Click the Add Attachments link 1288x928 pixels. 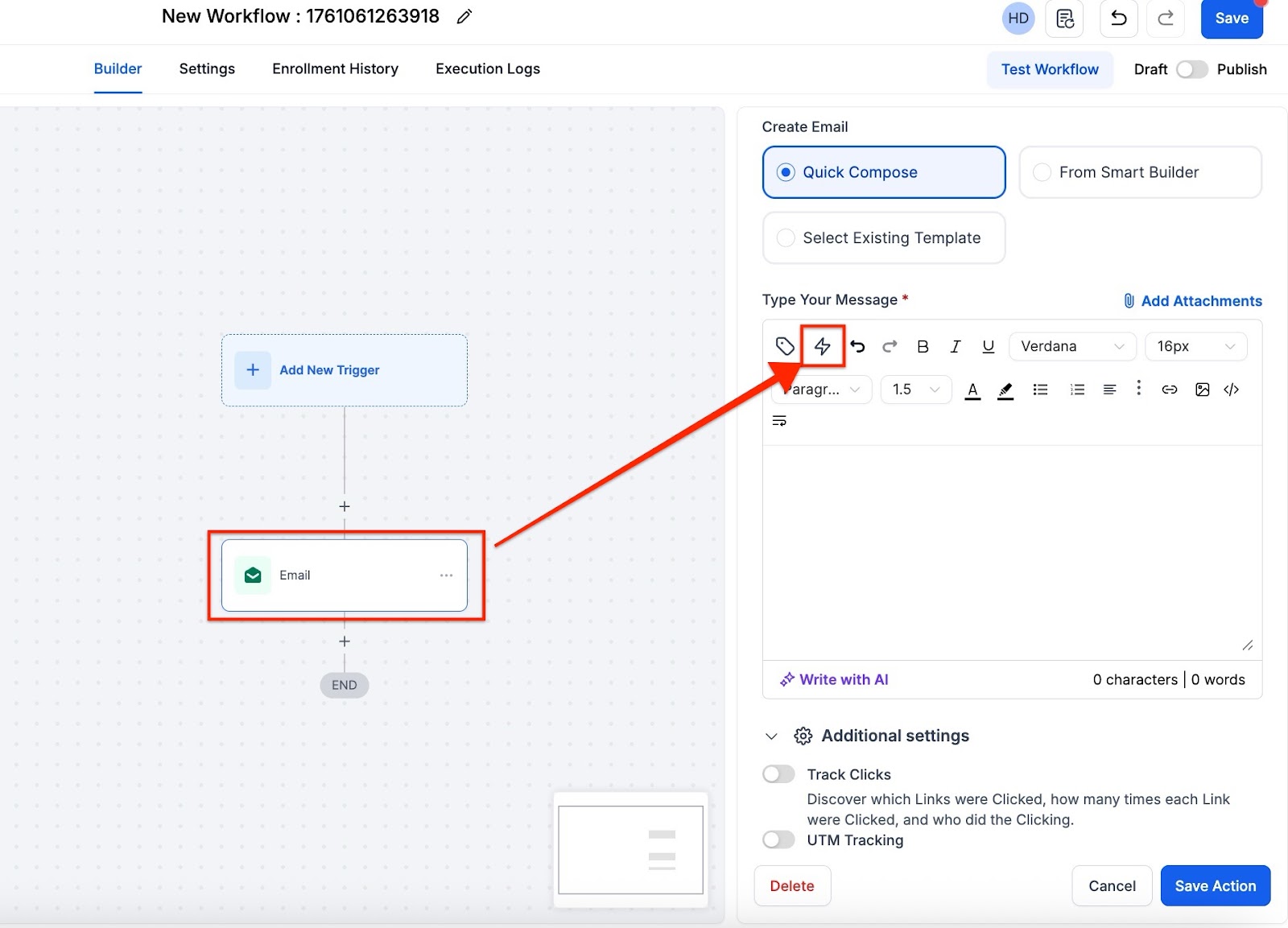[1193, 301]
